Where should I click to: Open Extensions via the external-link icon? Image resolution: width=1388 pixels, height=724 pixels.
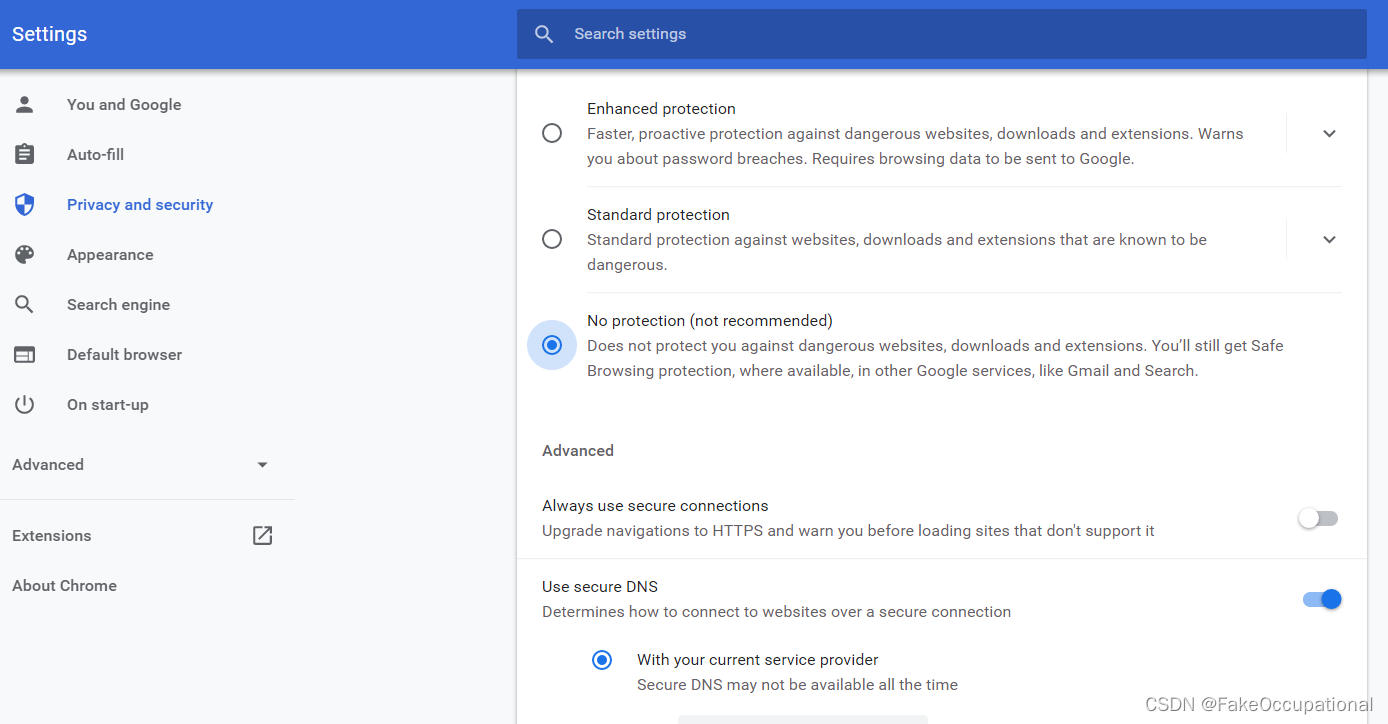(262, 535)
